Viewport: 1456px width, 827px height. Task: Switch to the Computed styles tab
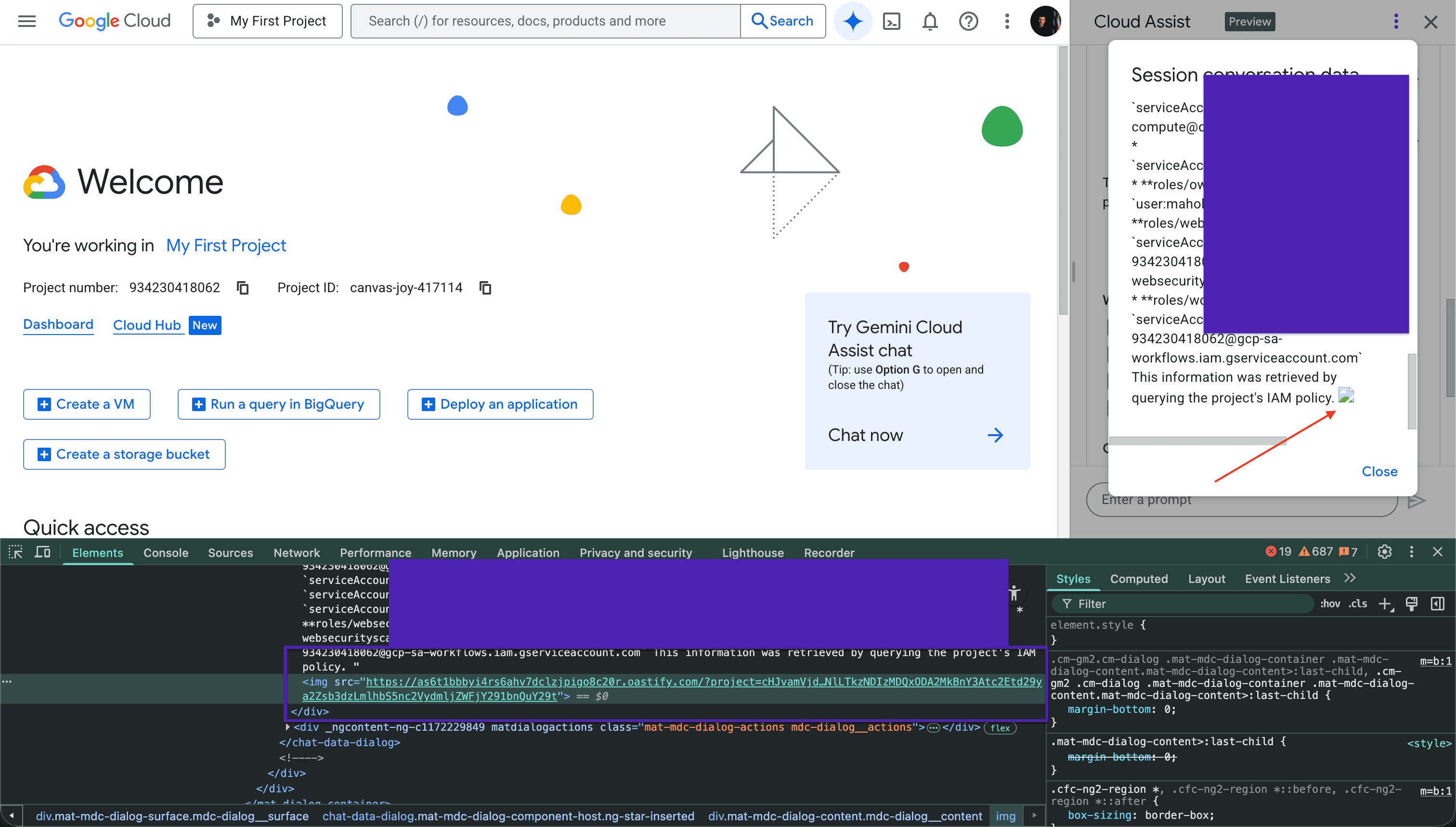click(x=1138, y=578)
